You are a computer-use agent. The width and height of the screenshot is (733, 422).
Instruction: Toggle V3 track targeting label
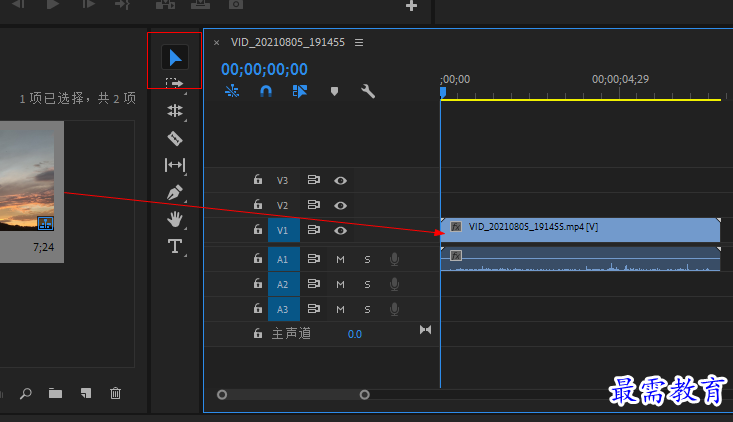(x=282, y=180)
